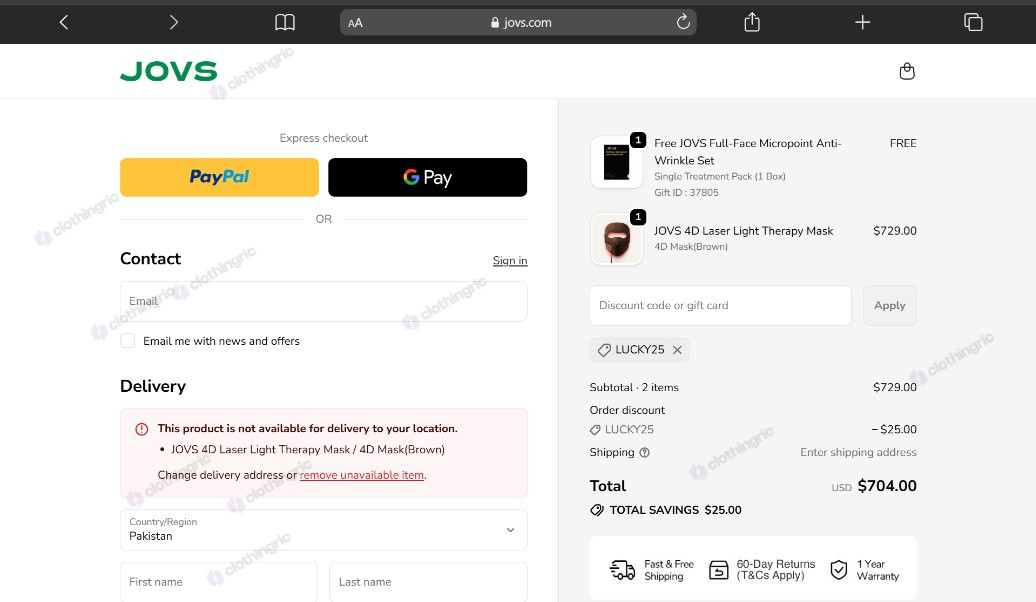This screenshot has width=1036, height=602.
Task: Reload the page with the refresh icon
Action: tap(683, 22)
